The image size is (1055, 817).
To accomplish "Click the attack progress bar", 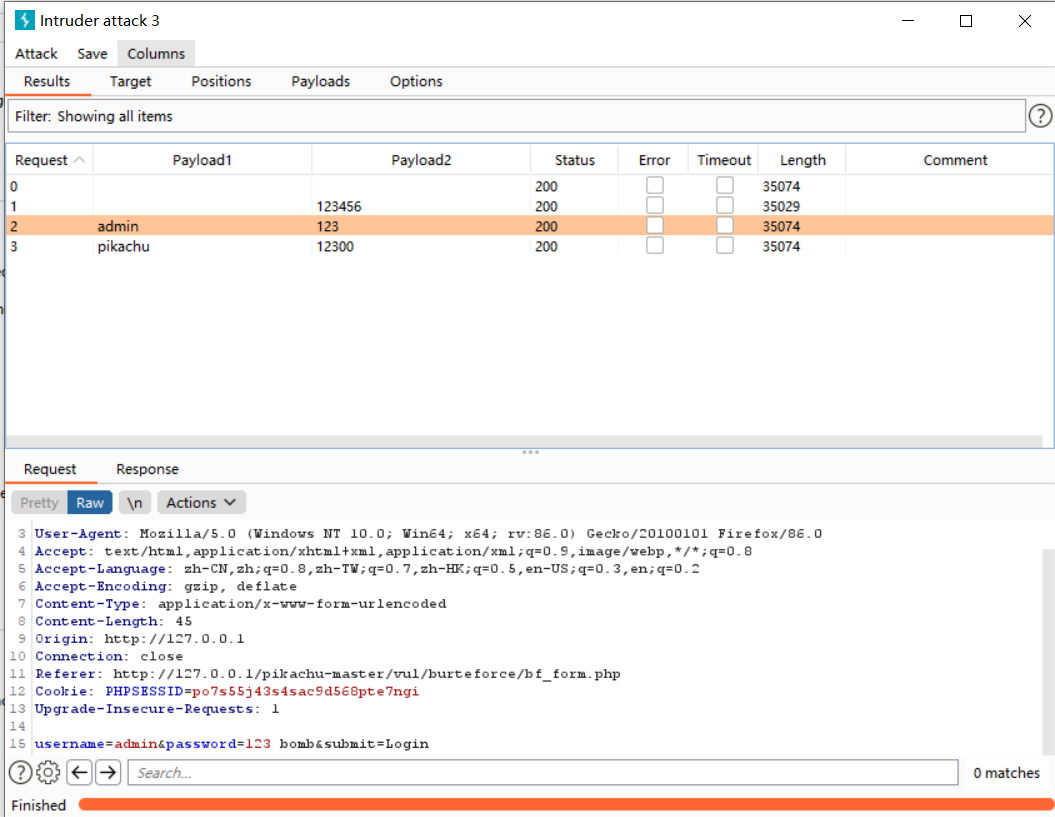I will 566,804.
